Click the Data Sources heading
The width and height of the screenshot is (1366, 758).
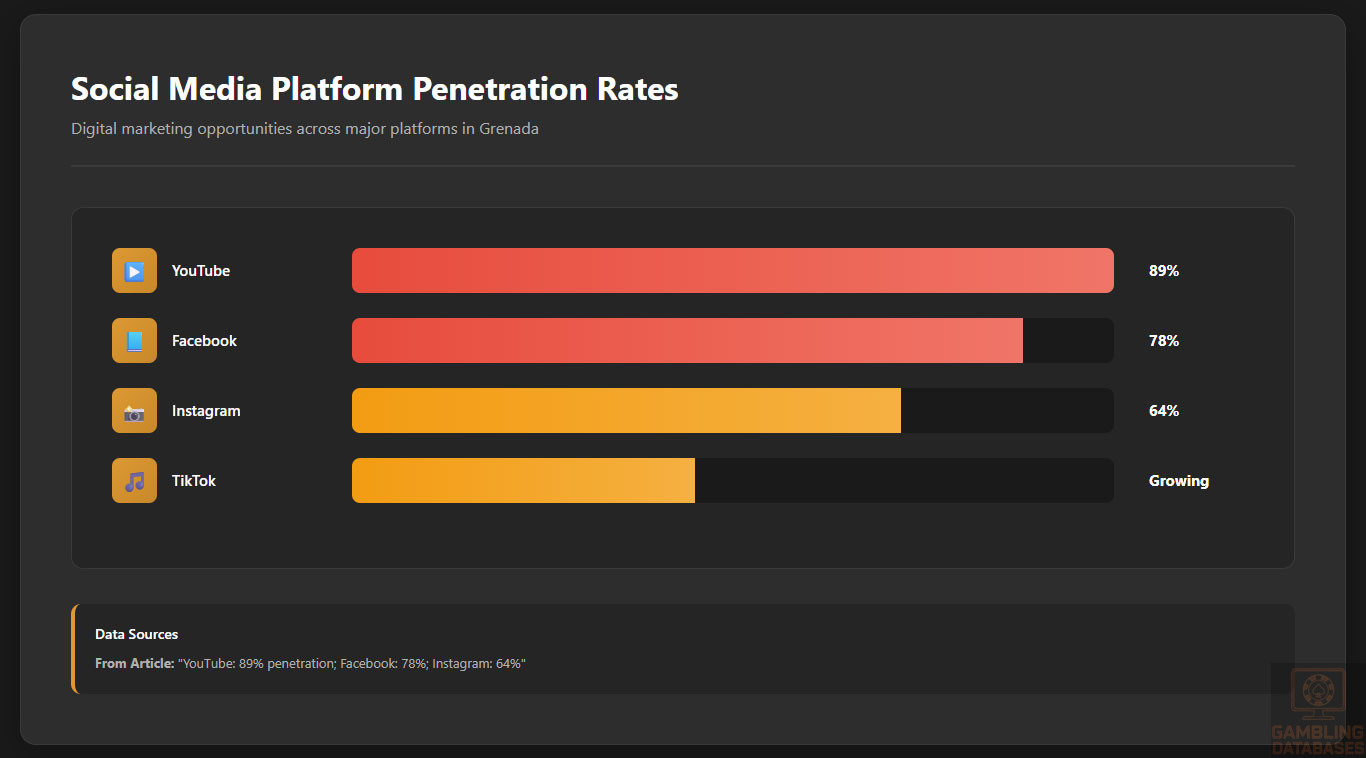click(x=137, y=634)
